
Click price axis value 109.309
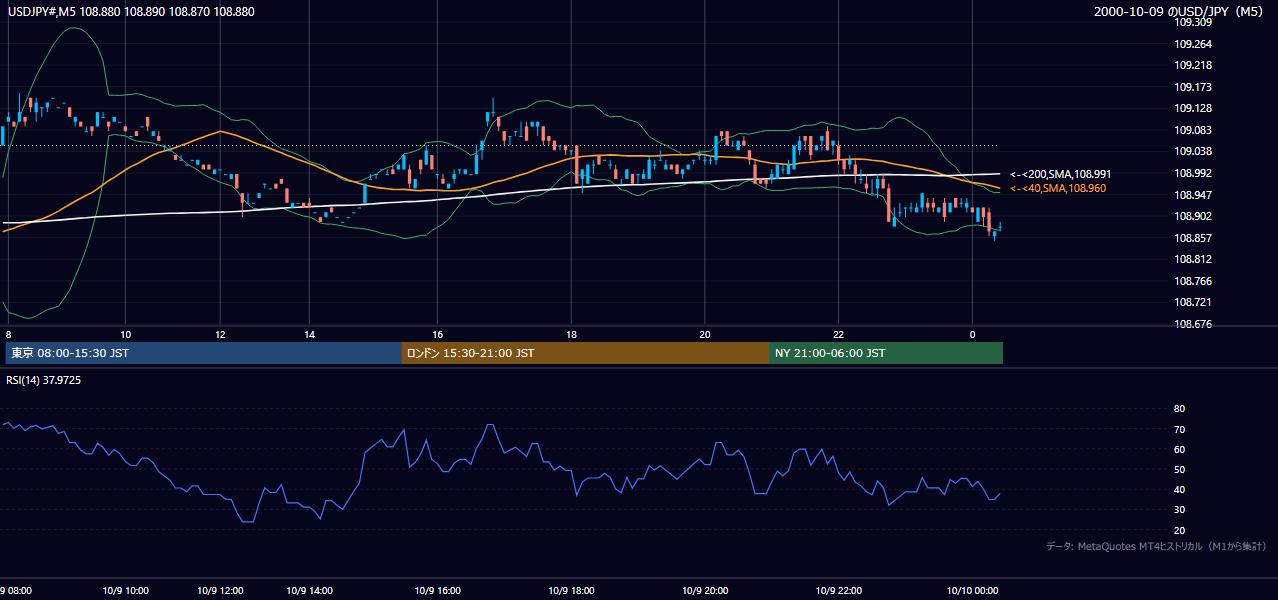pos(1193,22)
